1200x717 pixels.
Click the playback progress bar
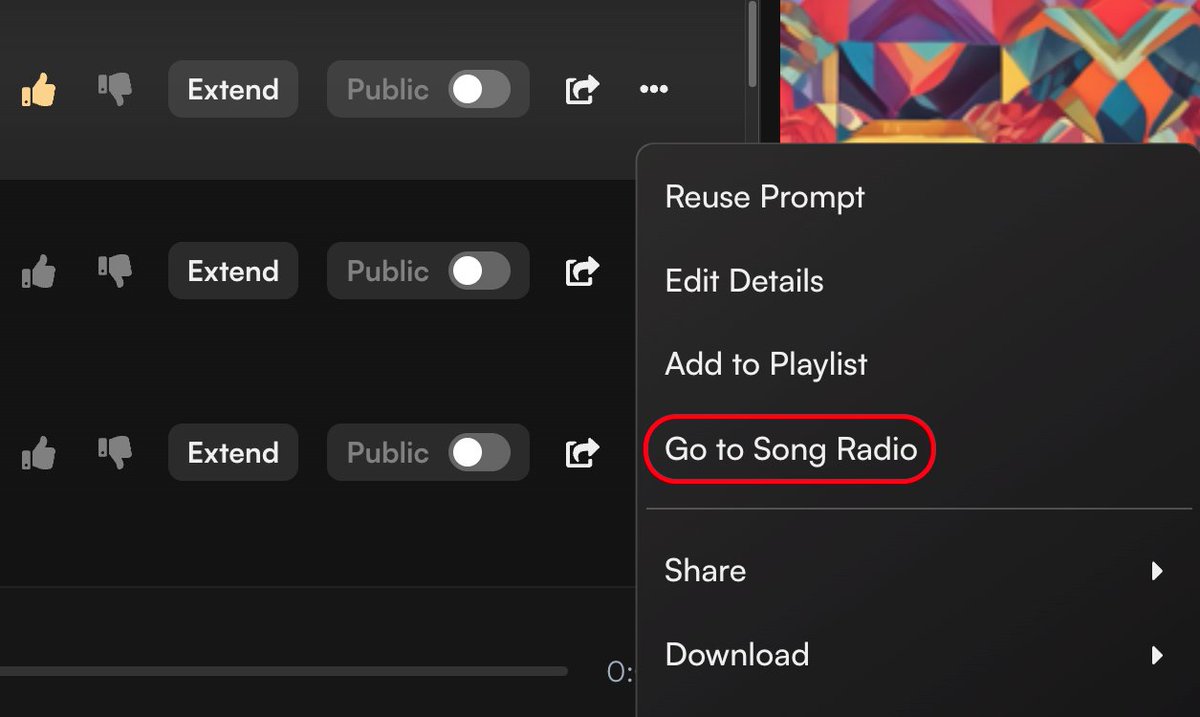coord(283,672)
